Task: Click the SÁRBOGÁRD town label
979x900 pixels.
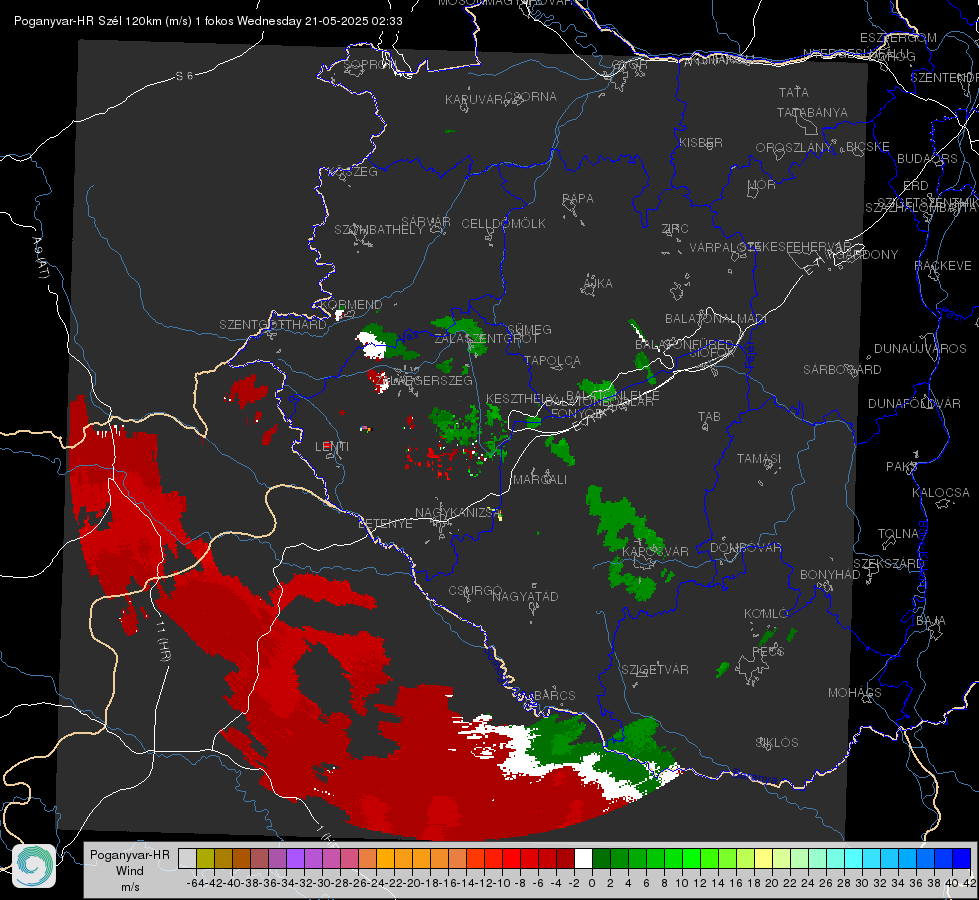Action: click(x=842, y=370)
